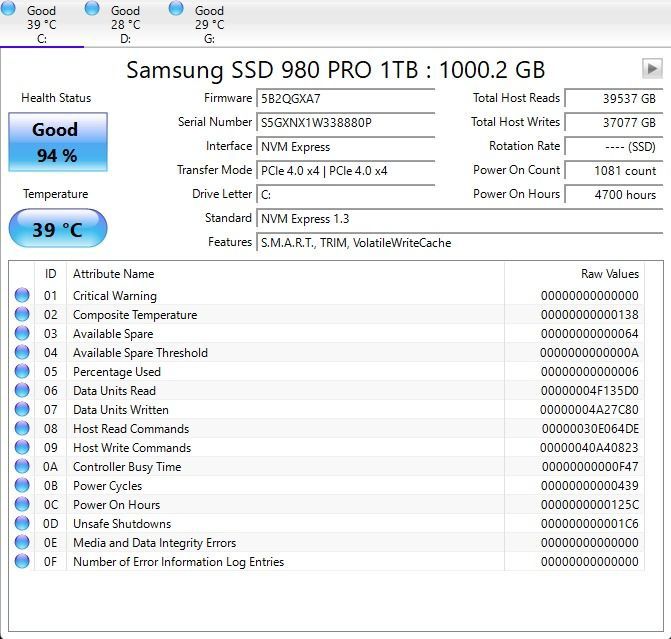
Task: Click status icon for Power Cycles row
Action: [22, 485]
